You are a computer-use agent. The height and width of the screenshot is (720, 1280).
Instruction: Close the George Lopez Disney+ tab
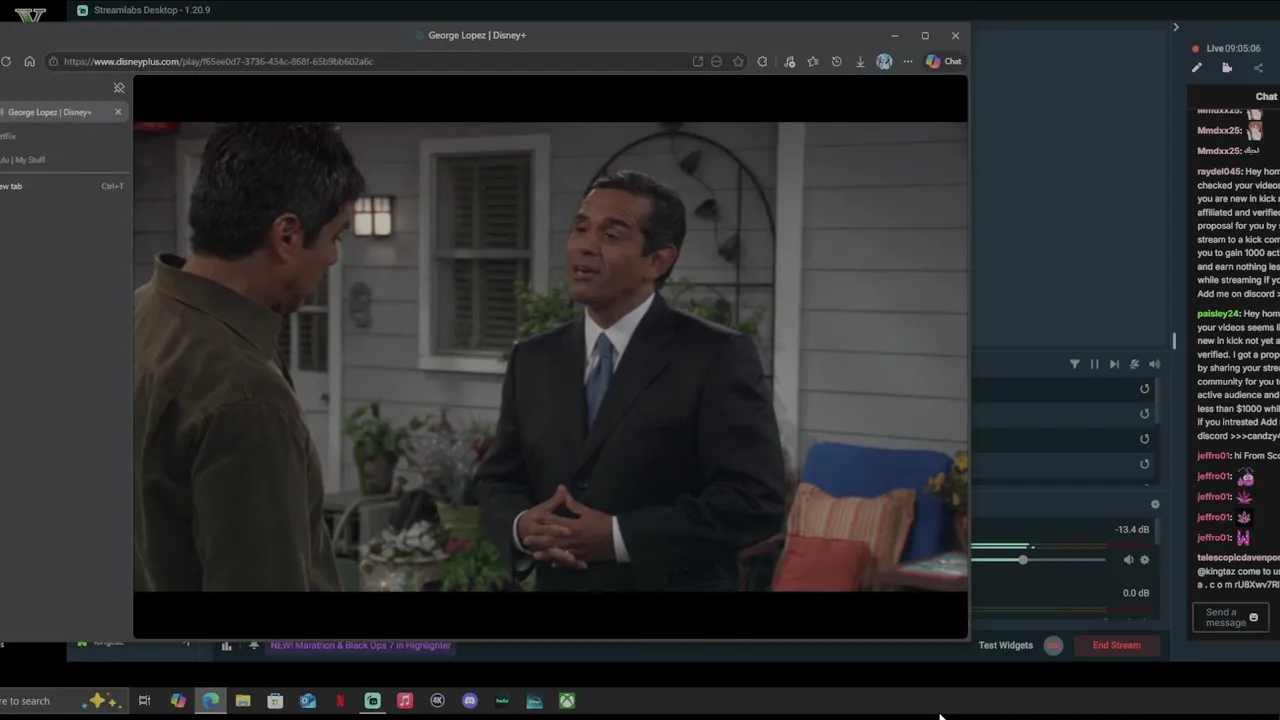[118, 112]
